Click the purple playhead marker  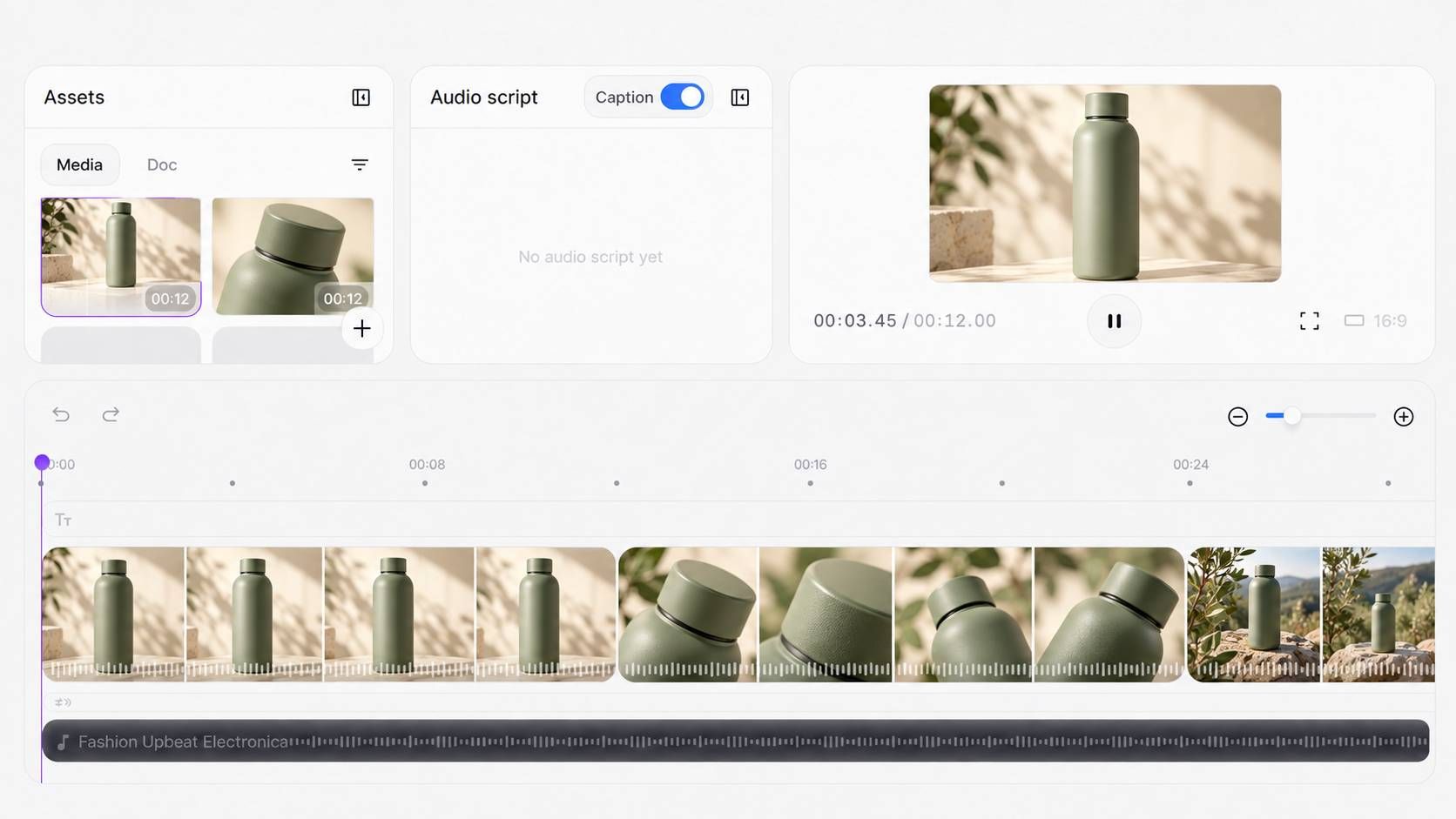(42, 462)
